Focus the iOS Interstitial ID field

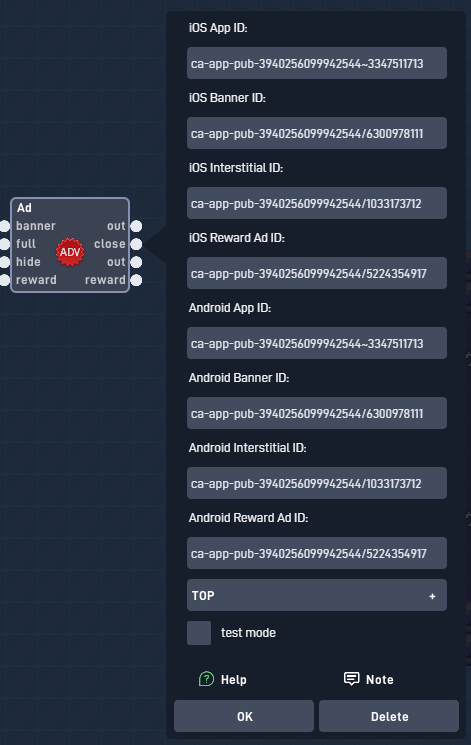[x=317, y=203]
